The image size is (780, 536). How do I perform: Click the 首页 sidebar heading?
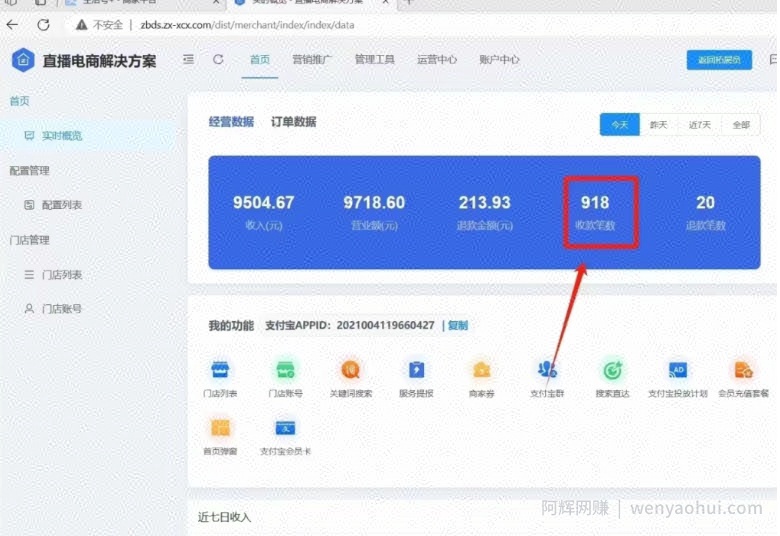coord(19,101)
